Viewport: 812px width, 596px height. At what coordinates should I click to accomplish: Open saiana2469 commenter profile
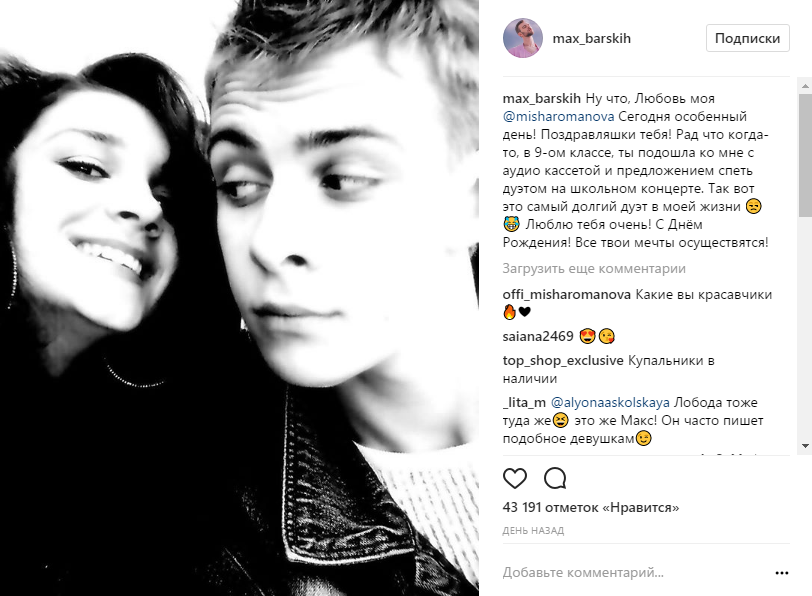click(538, 337)
